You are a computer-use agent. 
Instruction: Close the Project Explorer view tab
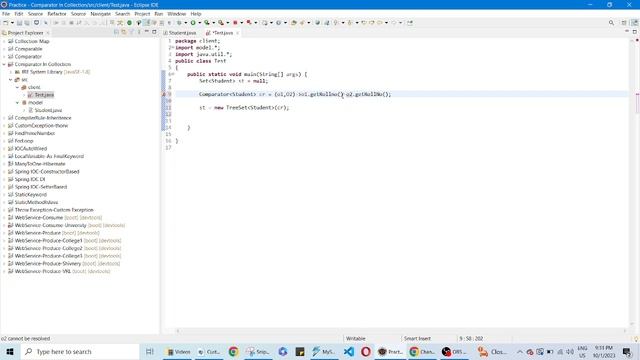[48, 33]
